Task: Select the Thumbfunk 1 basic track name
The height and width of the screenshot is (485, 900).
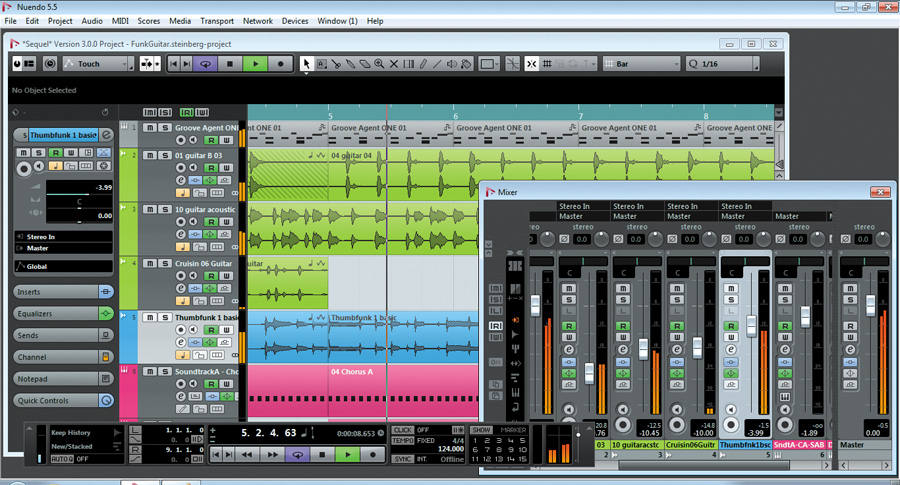Action: click(207, 317)
